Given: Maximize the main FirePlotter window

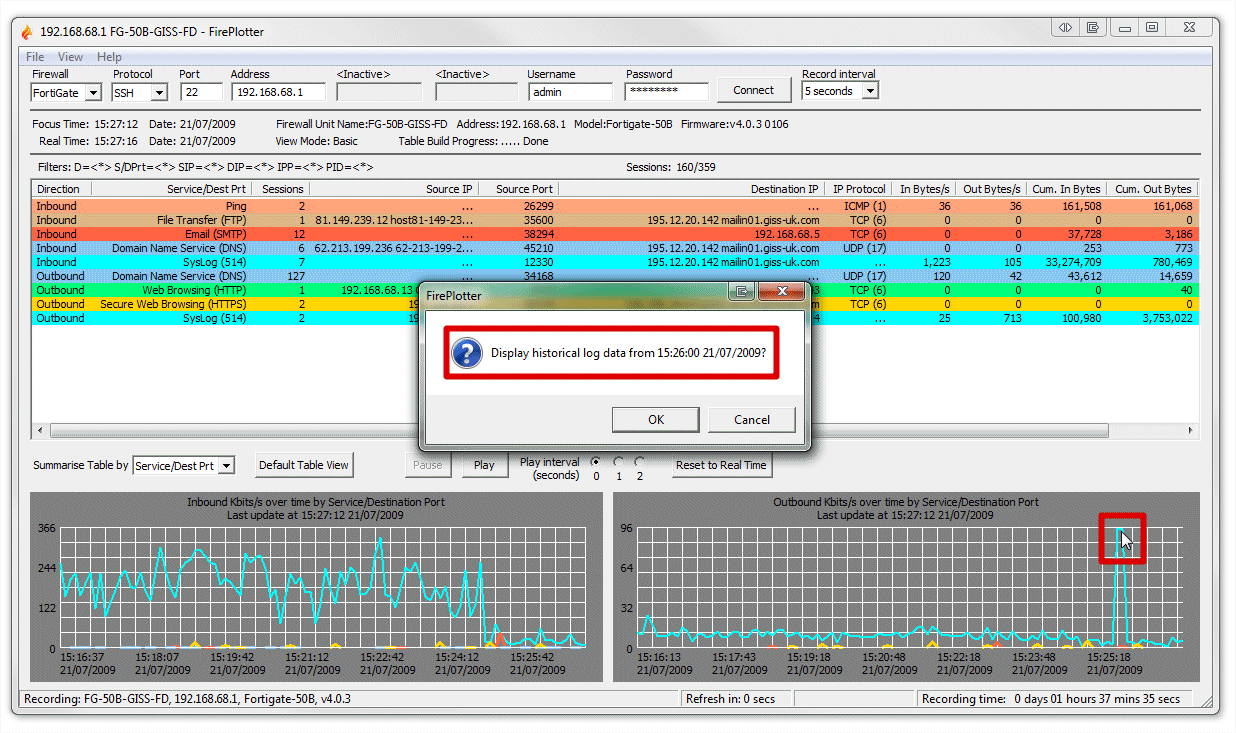Looking at the screenshot, I should (x=1152, y=28).
